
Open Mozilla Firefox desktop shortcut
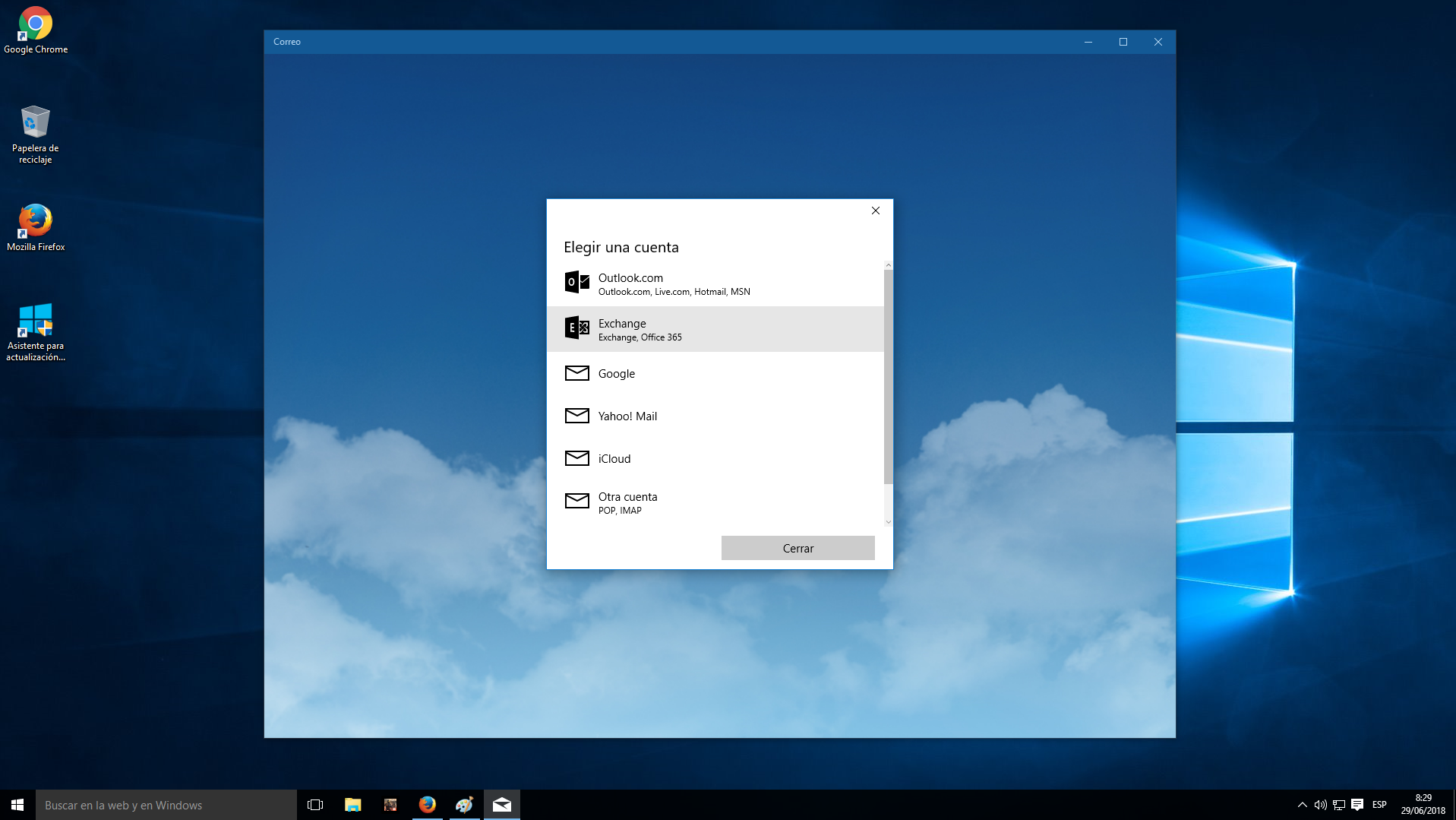pos(36,227)
